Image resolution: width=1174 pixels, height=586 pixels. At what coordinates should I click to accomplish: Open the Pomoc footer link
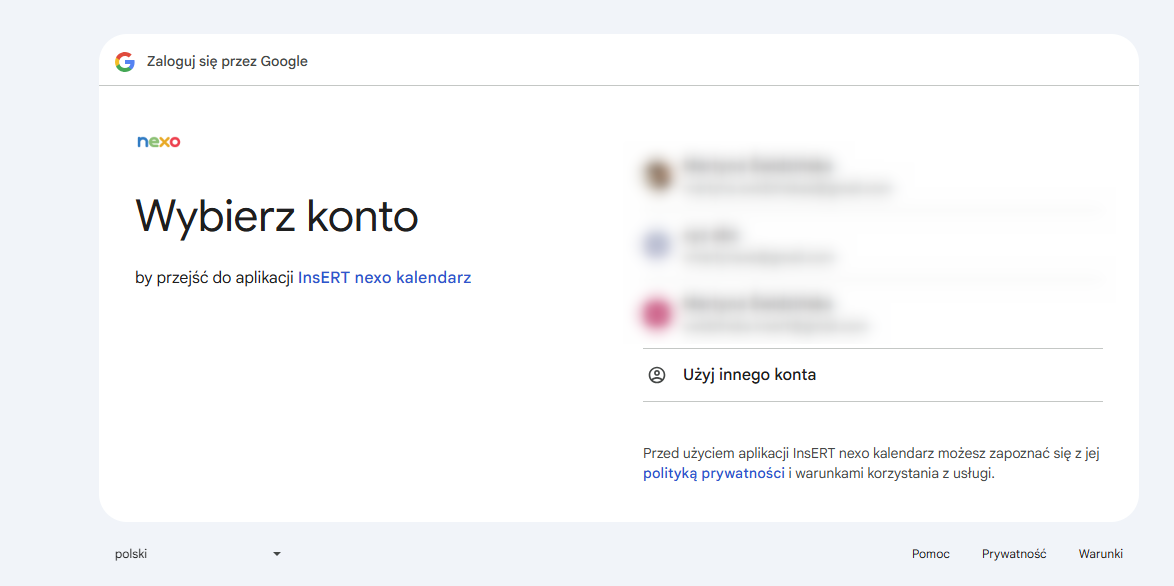931,554
